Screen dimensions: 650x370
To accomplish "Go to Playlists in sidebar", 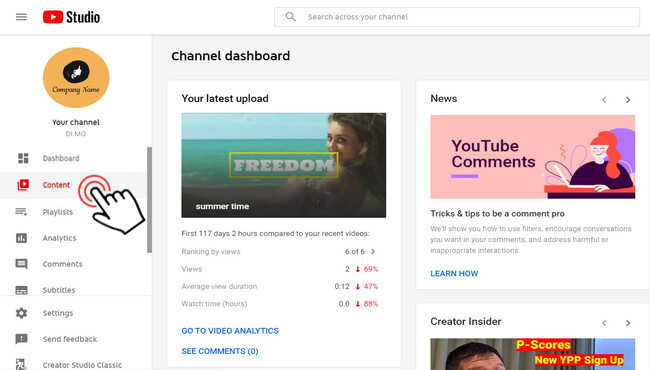I will click(x=58, y=212).
